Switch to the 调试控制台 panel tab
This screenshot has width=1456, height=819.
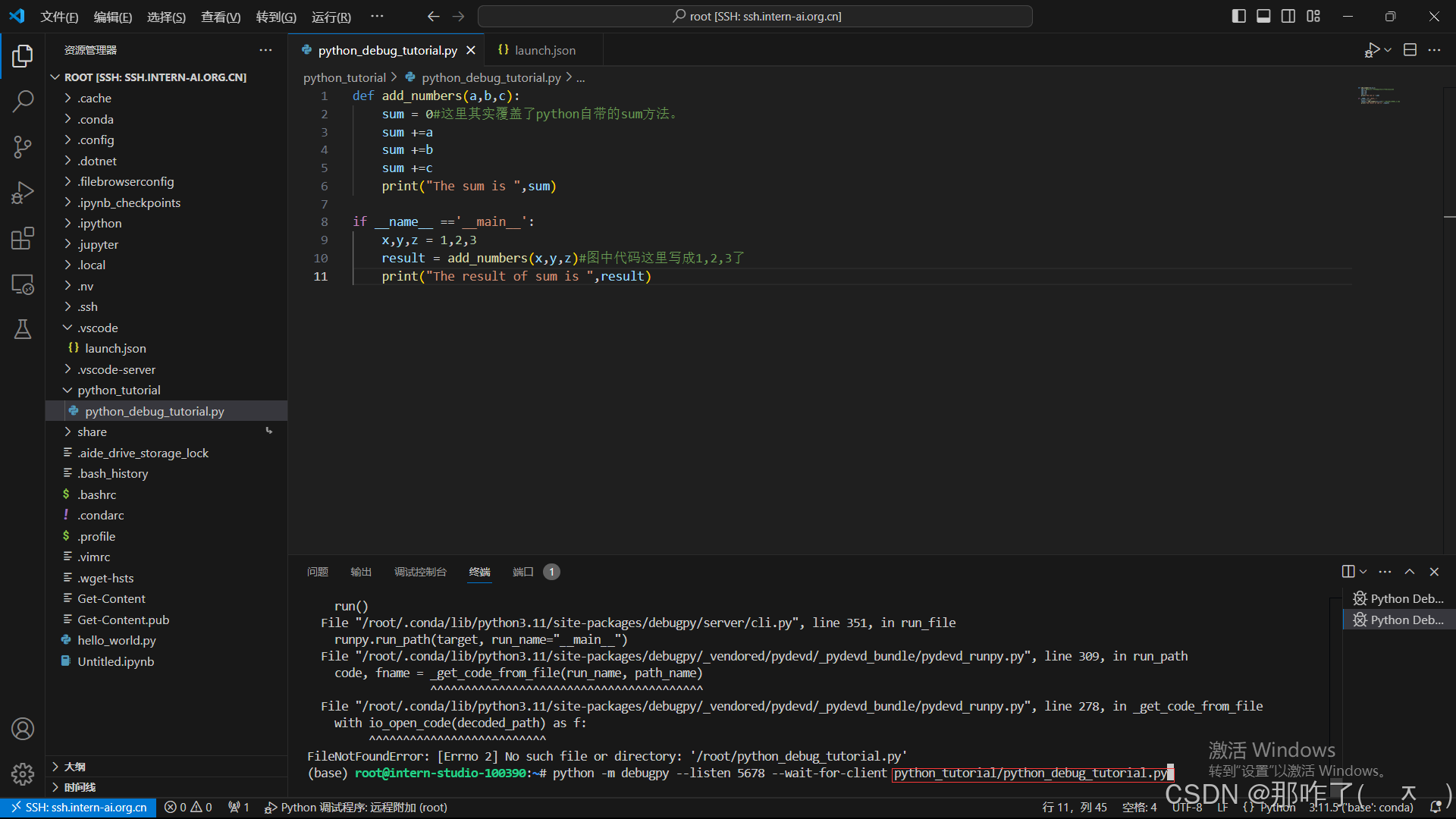tap(421, 572)
